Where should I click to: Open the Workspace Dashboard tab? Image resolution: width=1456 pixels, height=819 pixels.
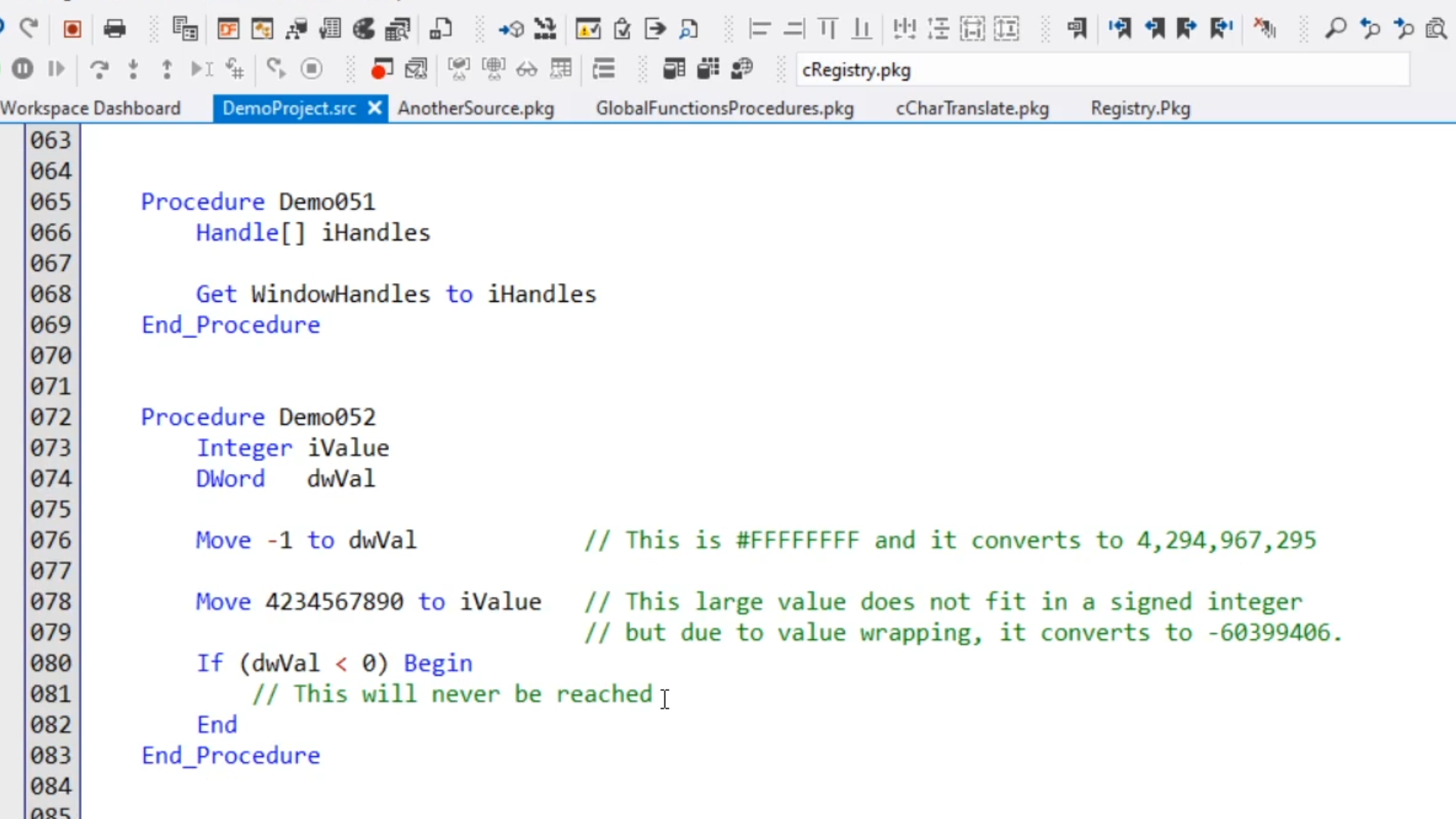[x=90, y=108]
